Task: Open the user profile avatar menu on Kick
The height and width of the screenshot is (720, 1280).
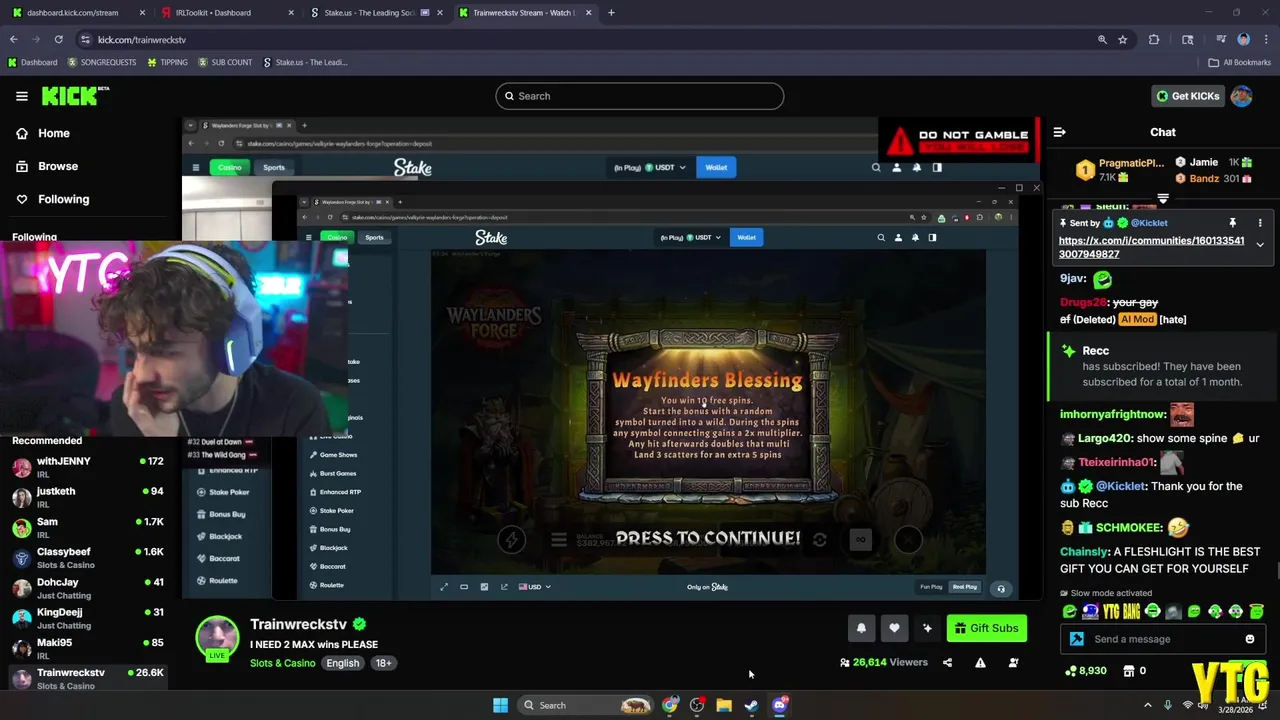Action: (x=1241, y=96)
